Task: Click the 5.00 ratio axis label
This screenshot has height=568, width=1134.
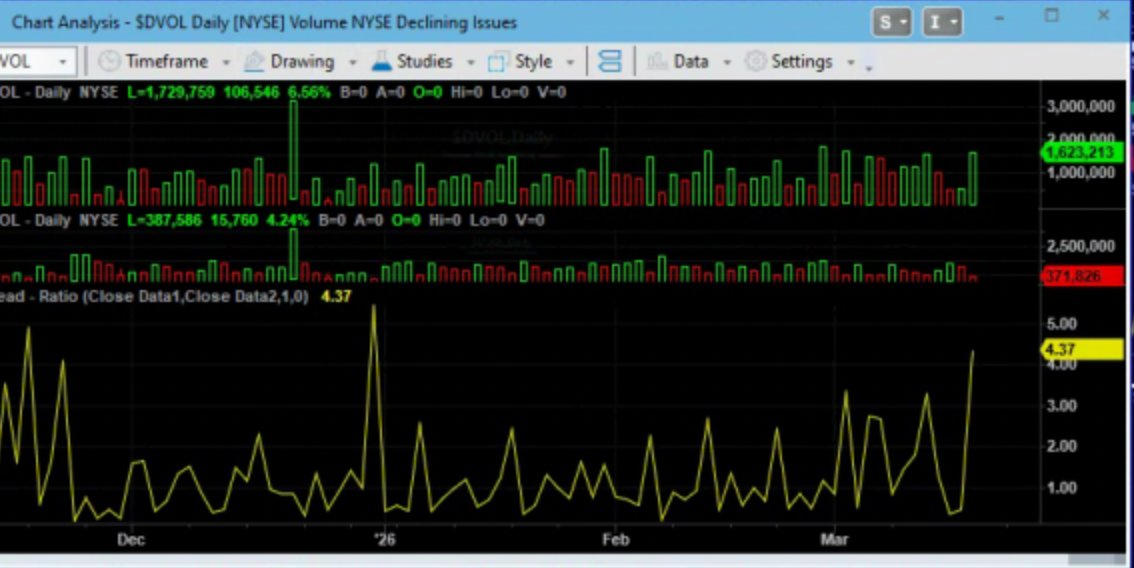Action: [1062, 323]
